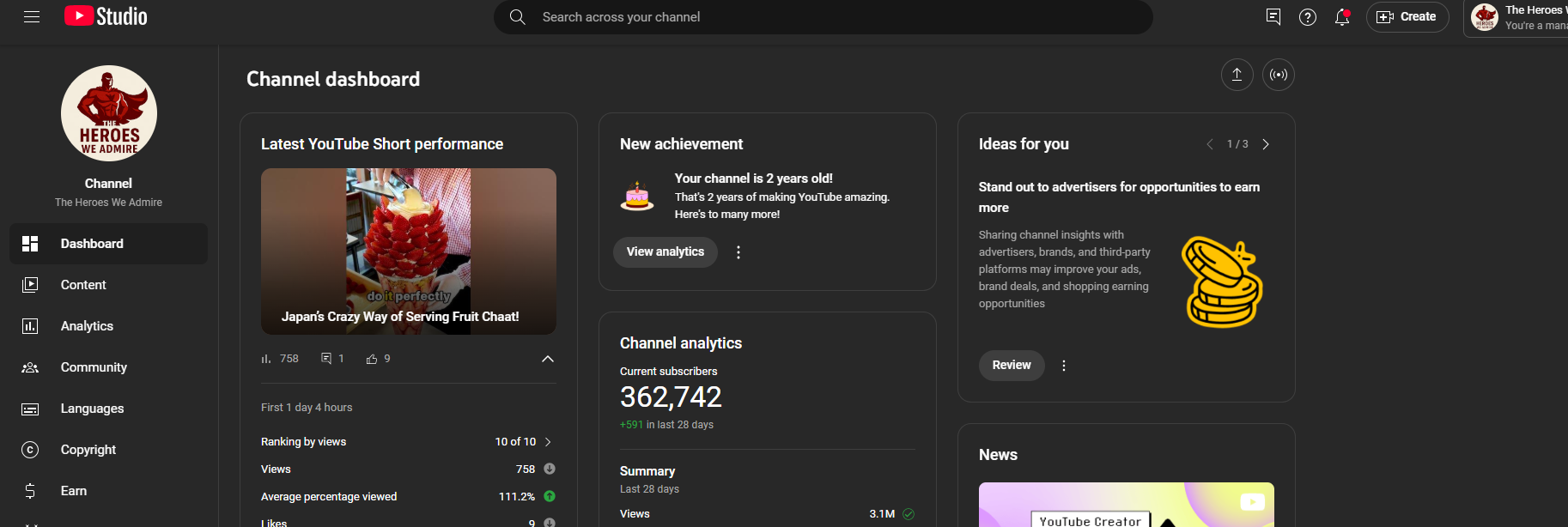This screenshot has height=527, width=1568.
Task: Click the green check beside 3.1M views
Action: 909,514
